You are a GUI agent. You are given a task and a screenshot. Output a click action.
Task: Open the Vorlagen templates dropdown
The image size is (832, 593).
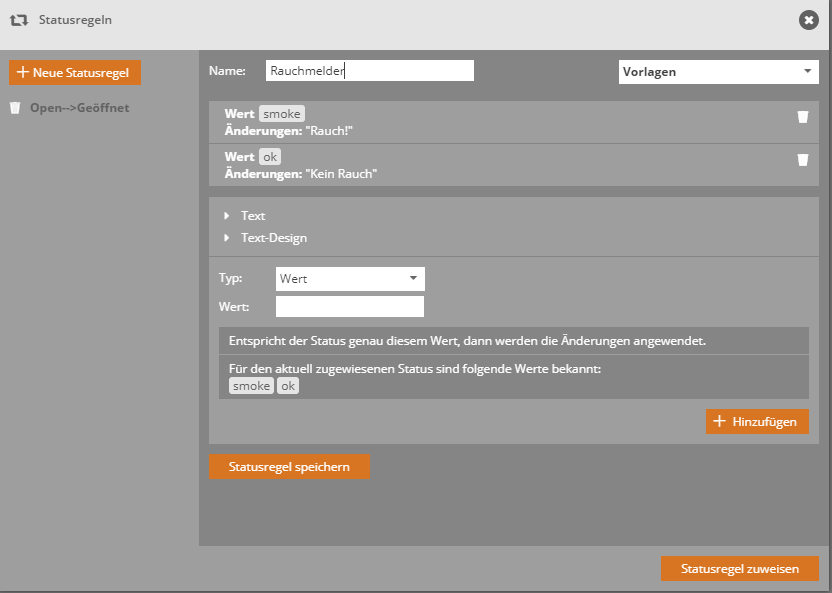click(x=718, y=72)
